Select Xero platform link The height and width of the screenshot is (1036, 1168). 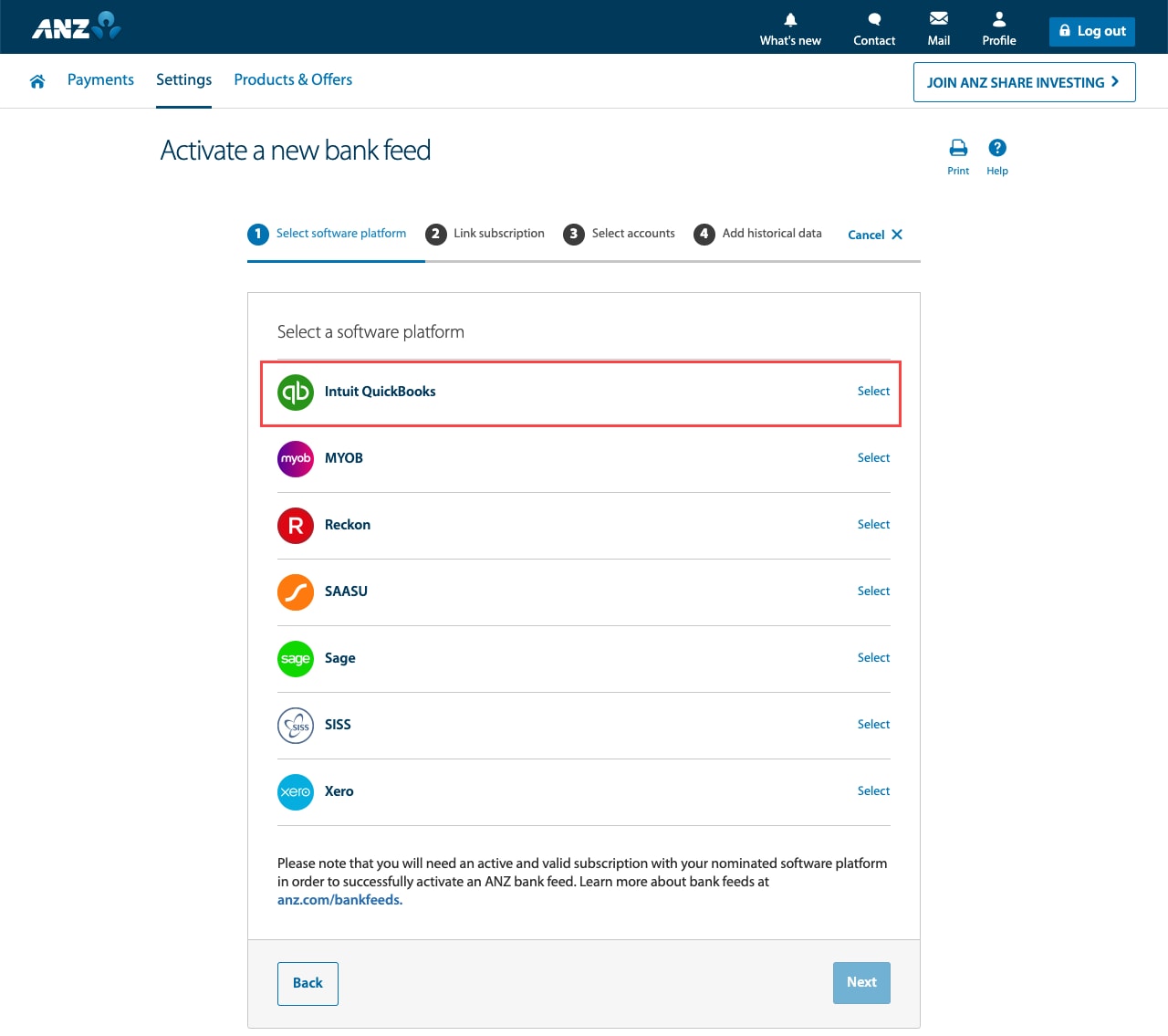pyautogui.click(x=873, y=791)
